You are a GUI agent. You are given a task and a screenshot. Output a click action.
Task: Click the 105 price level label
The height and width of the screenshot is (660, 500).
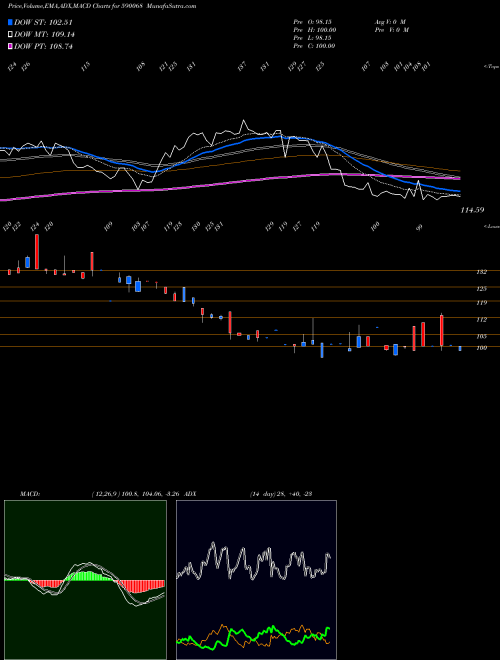[481, 336]
